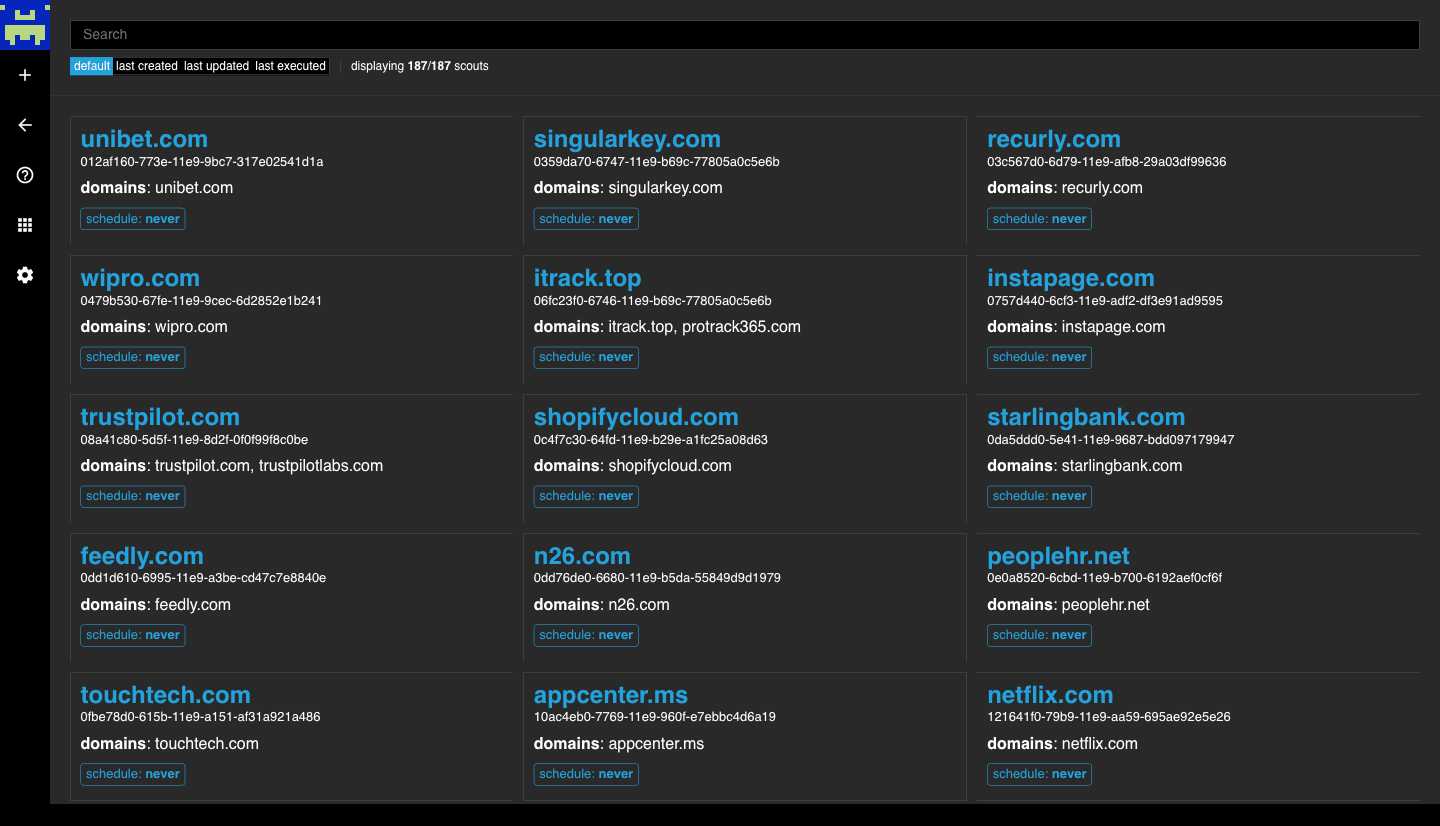Select ID 121641f0-79b9-11e9-aa59-695ae92e5e26

coord(1109,718)
